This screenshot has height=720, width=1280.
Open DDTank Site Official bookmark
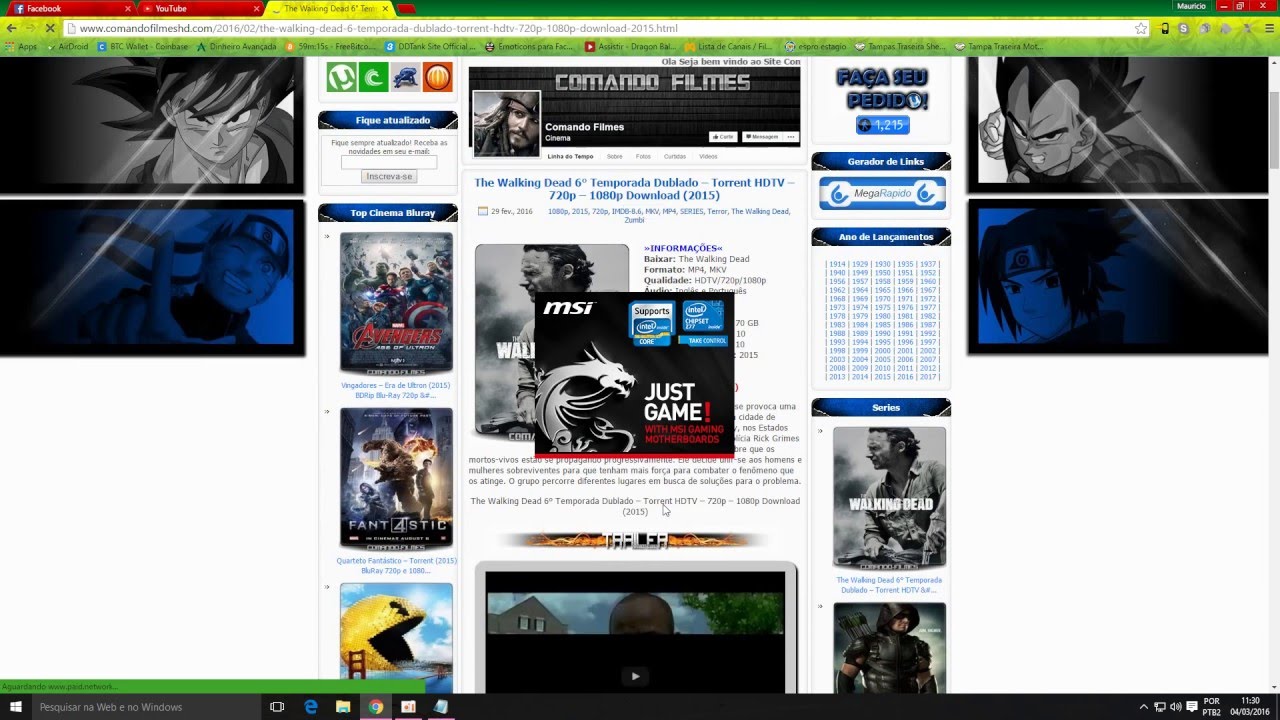point(431,46)
